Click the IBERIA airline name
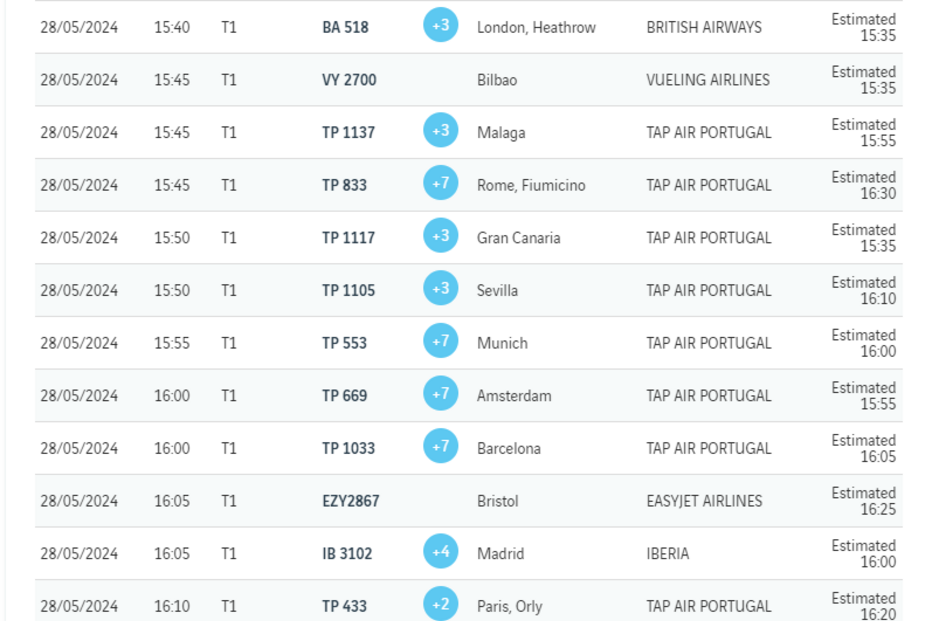This screenshot has width=932, height=621. (x=668, y=554)
